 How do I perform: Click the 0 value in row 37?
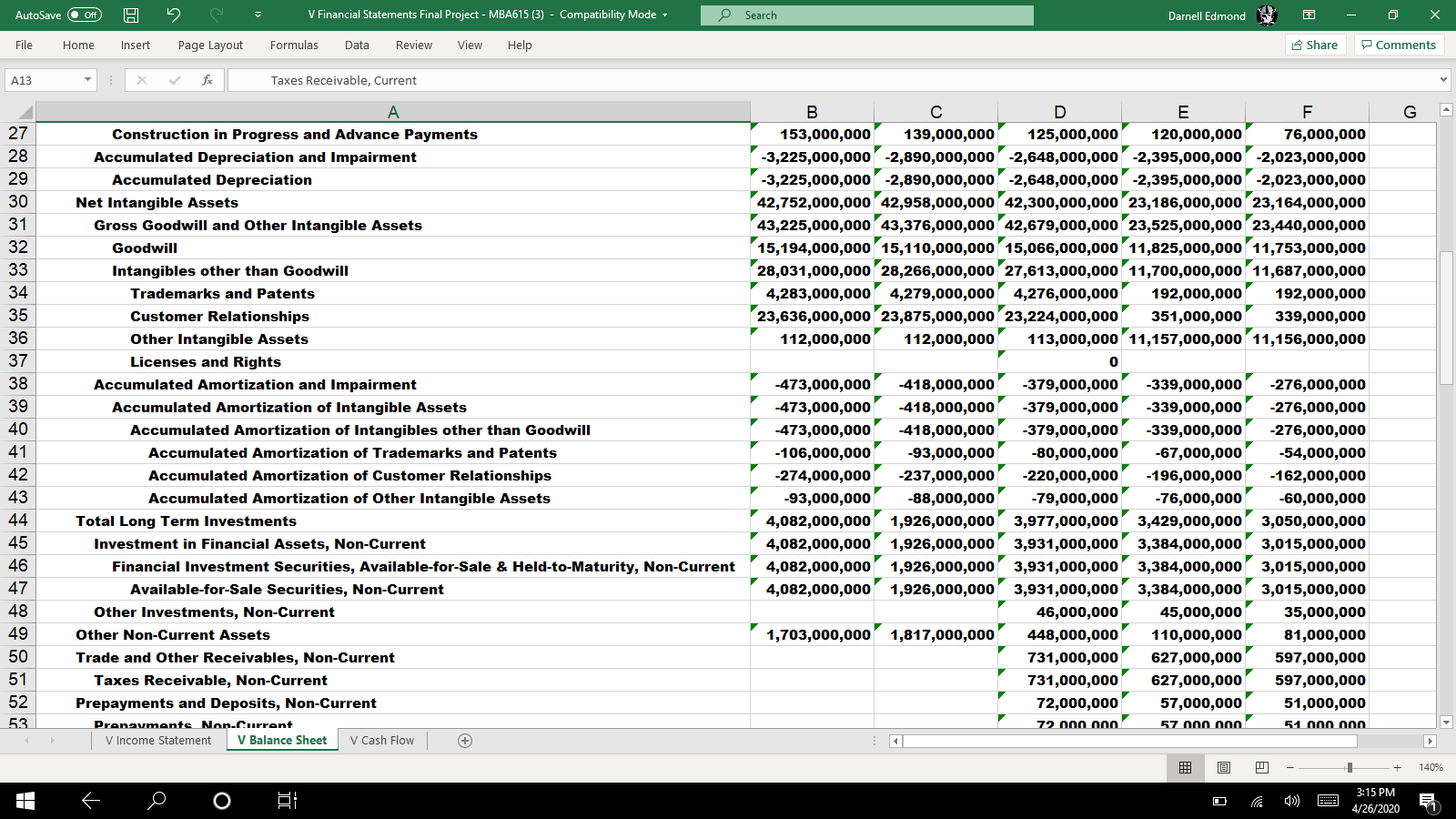pos(1060,361)
